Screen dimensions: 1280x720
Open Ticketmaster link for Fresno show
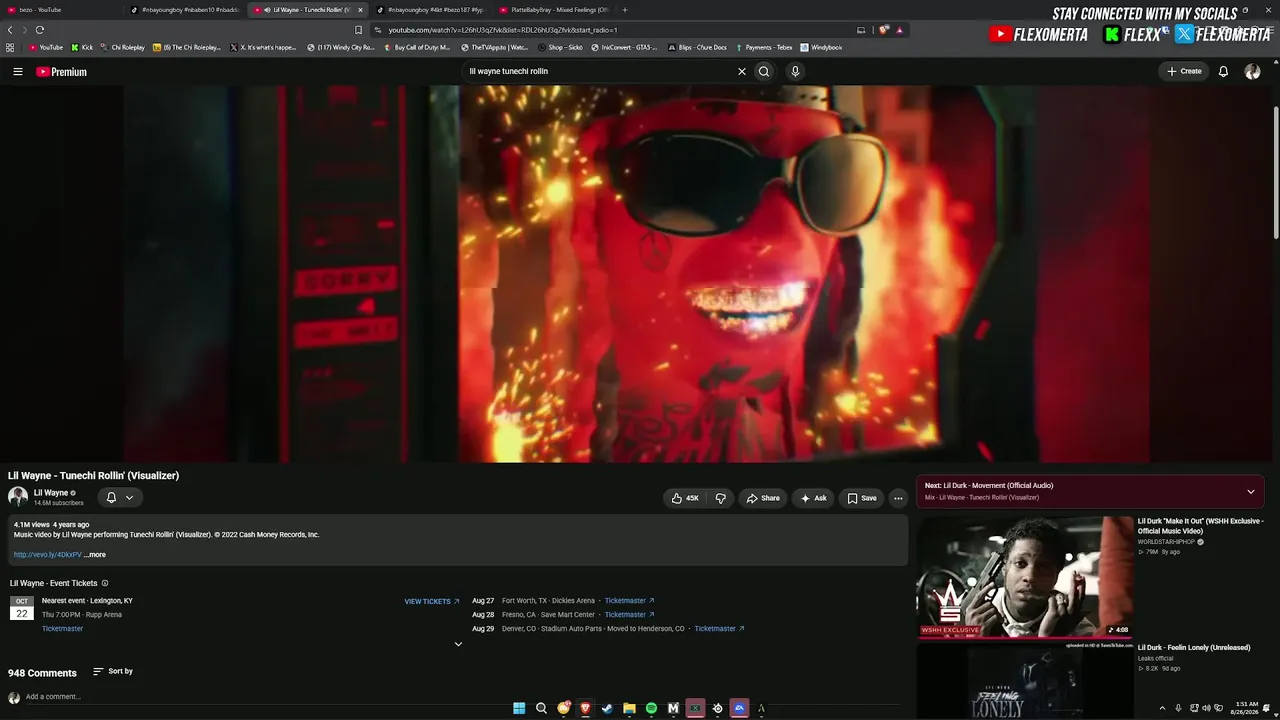pyautogui.click(x=629, y=615)
